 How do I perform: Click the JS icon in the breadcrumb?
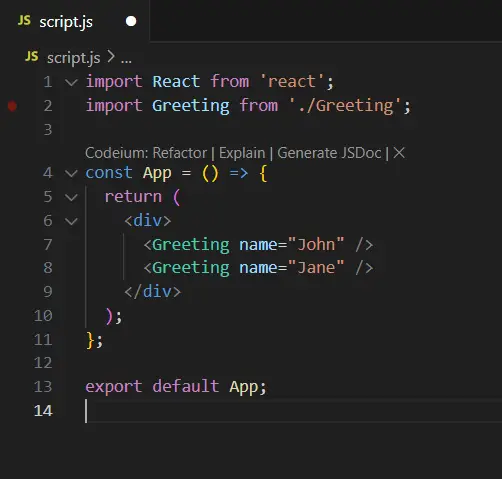pyautogui.click(x=32, y=56)
